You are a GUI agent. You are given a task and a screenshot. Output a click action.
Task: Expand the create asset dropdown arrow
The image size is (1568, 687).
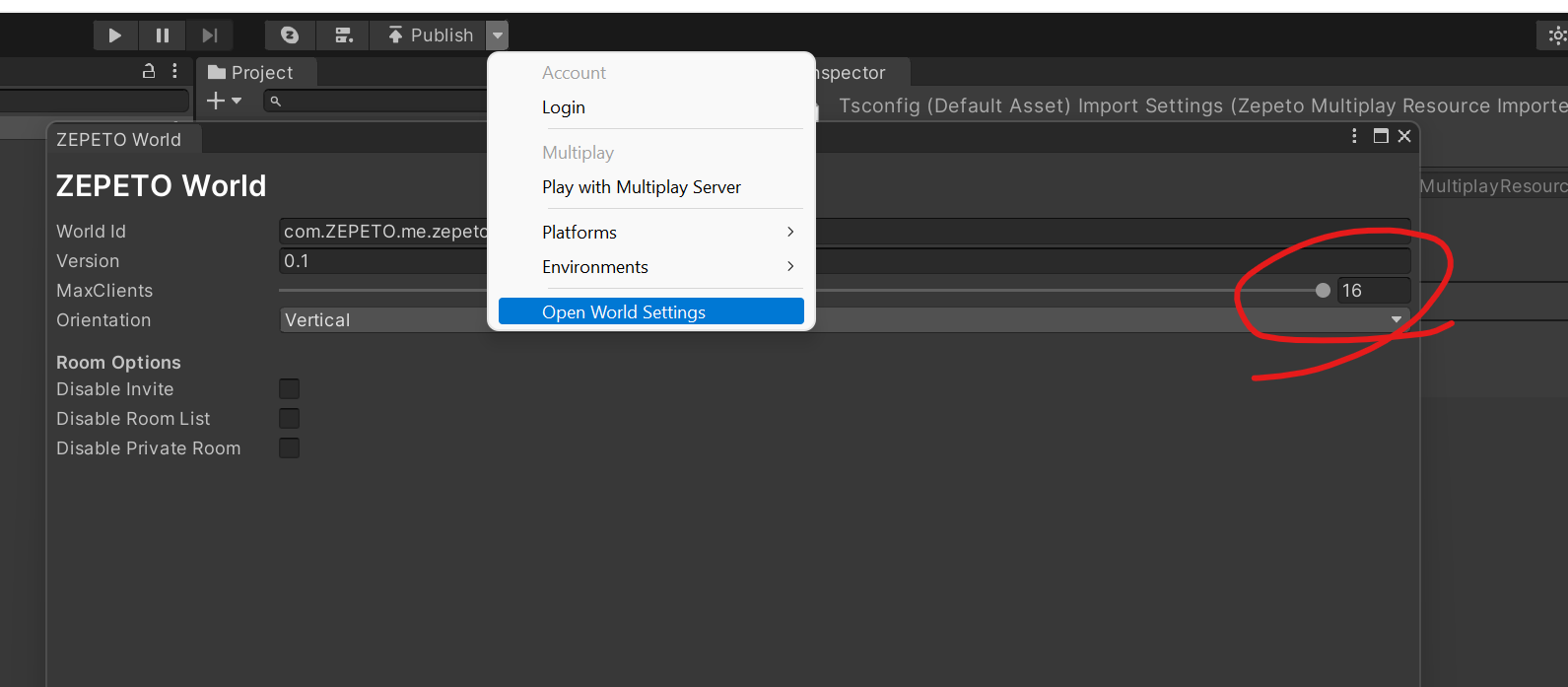[237, 101]
